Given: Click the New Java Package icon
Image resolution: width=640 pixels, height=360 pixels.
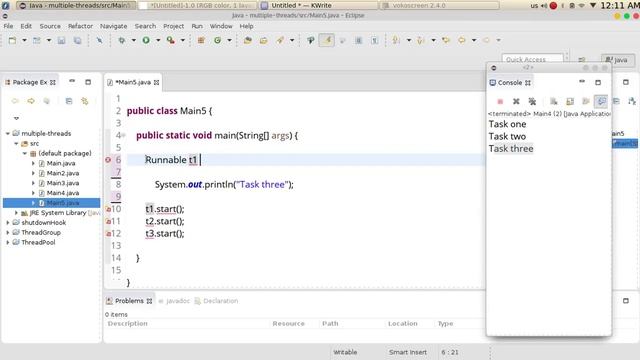Looking at the screenshot, I should coord(201,40).
